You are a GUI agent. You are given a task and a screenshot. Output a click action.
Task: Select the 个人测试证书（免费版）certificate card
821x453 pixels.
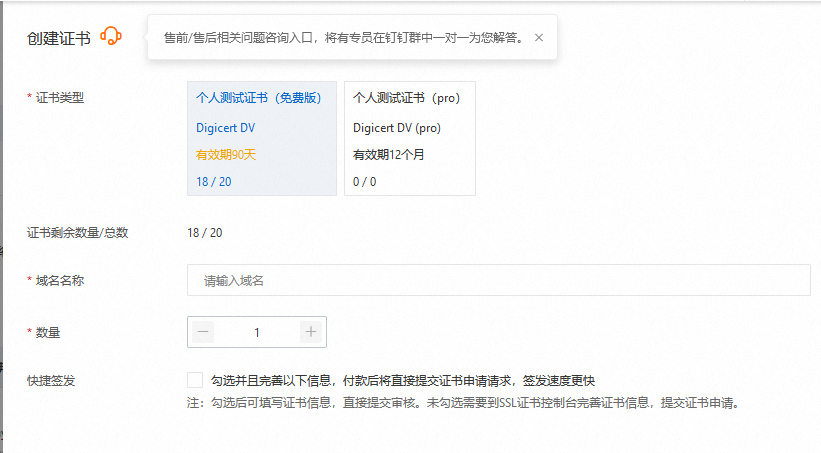261,138
